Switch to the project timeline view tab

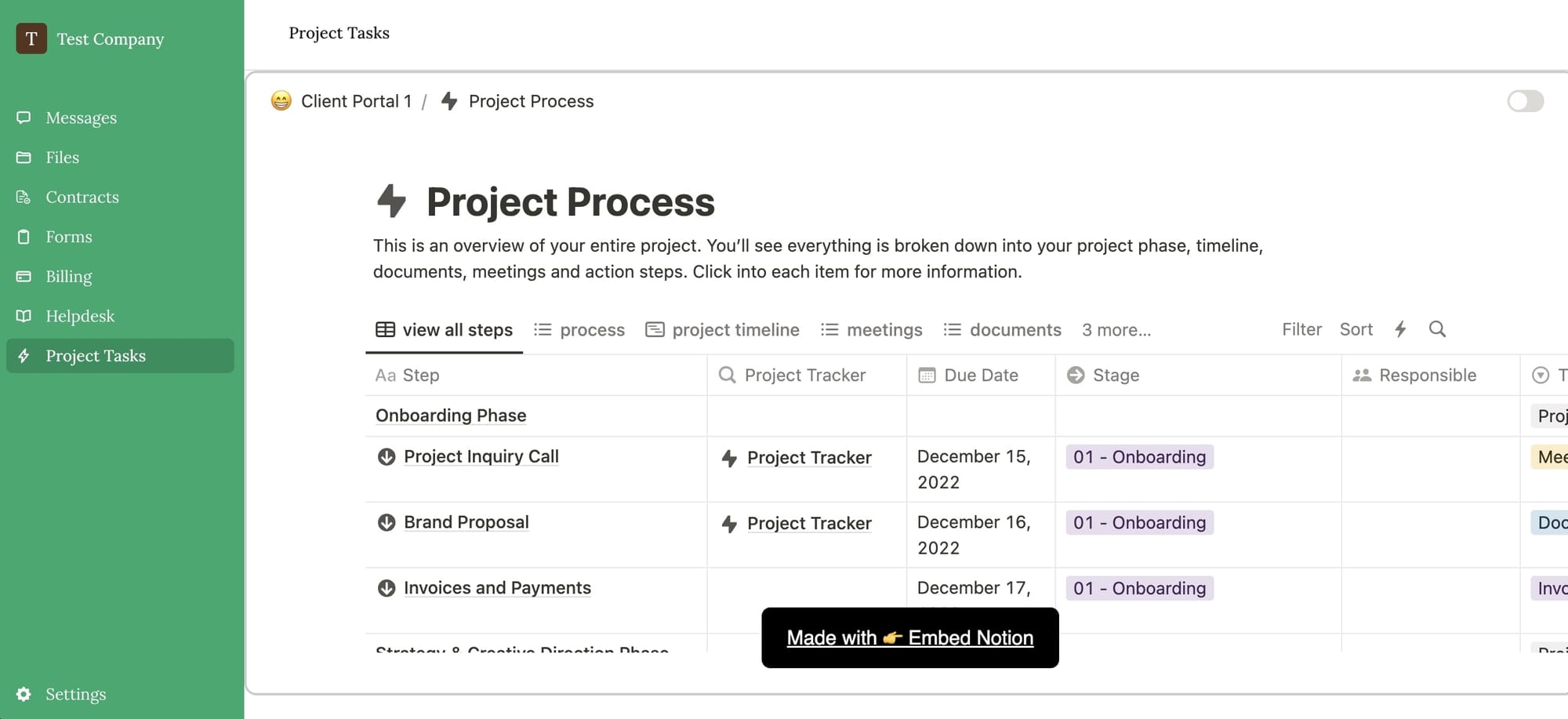(x=722, y=330)
